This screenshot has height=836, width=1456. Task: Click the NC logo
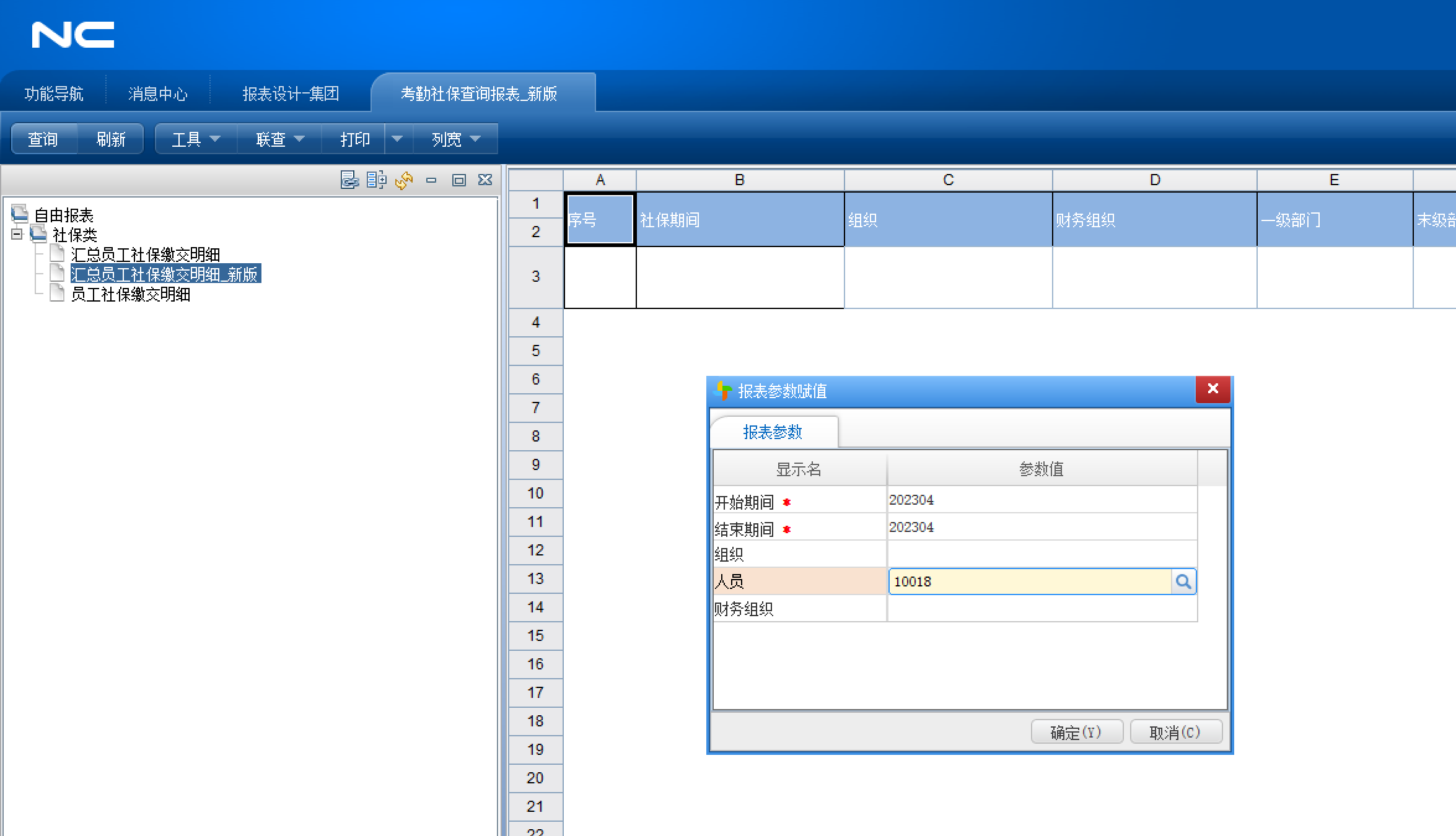click(x=73, y=35)
